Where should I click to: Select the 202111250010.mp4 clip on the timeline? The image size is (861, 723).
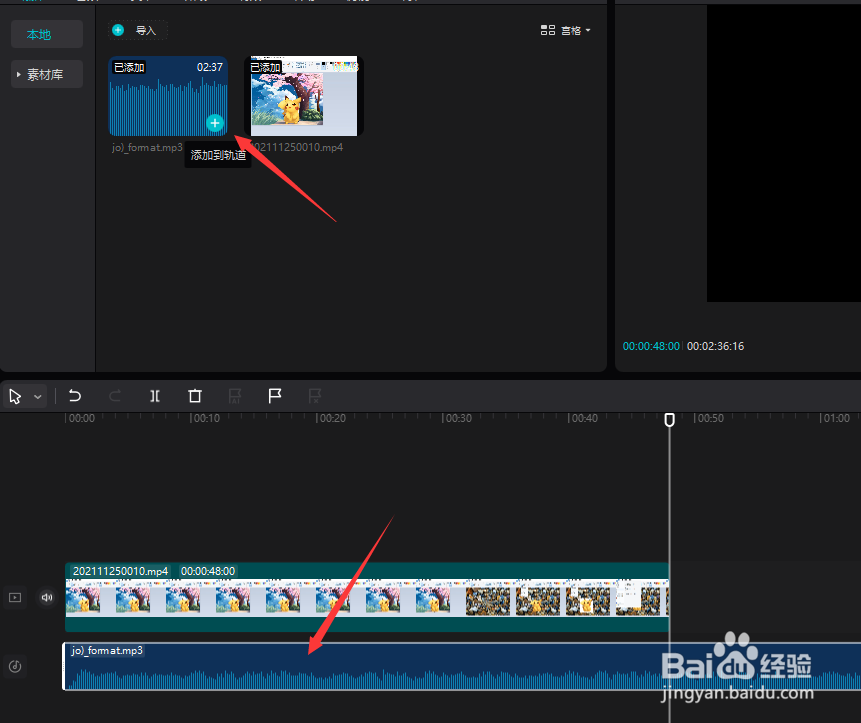(x=367, y=597)
